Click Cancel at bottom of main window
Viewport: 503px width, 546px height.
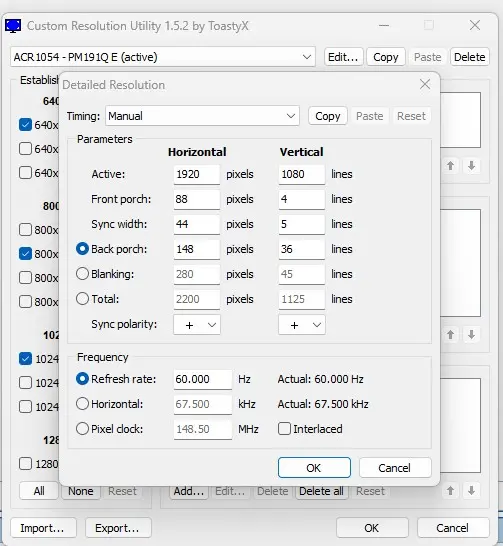(453, 528)
